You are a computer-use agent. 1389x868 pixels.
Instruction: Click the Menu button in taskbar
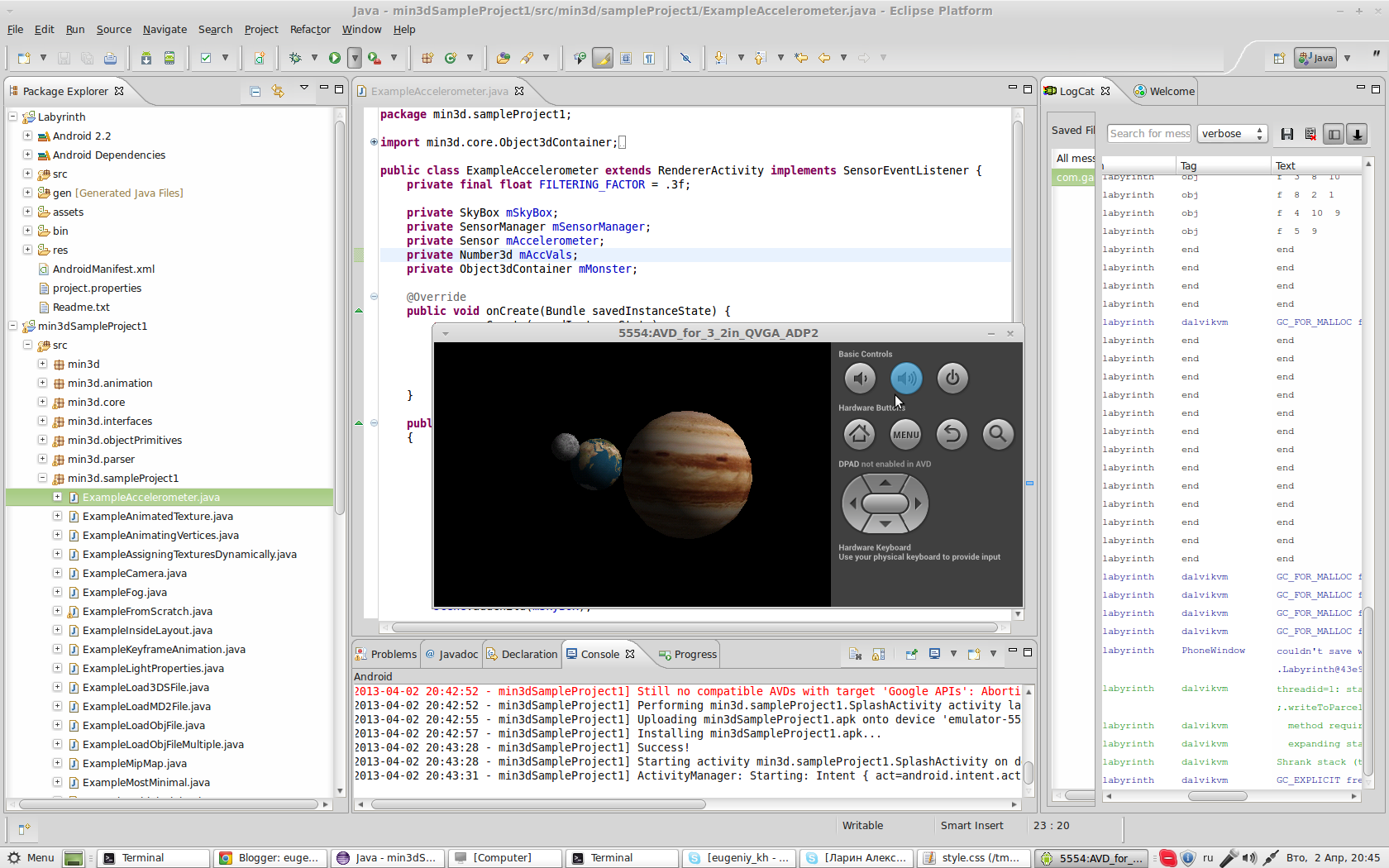31,858
